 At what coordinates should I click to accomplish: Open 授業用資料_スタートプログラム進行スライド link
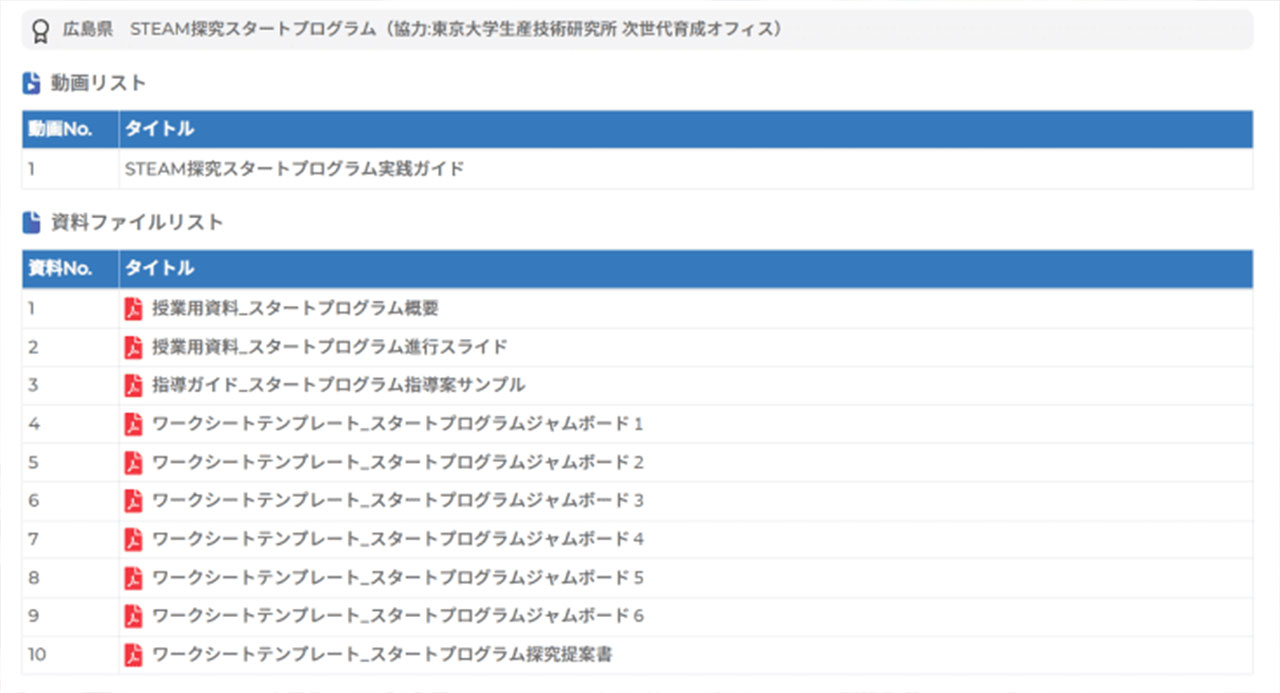[329, 347]
